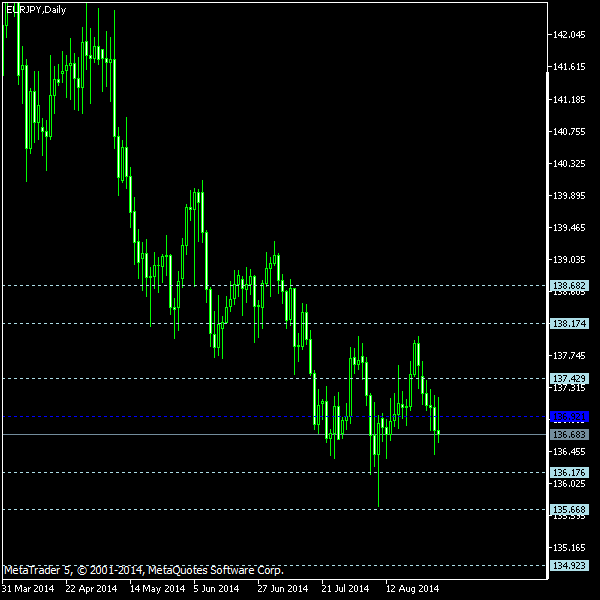600x600 pixels.
Task: Click the 138.682 pivot level label
Action: click(569, 285)
